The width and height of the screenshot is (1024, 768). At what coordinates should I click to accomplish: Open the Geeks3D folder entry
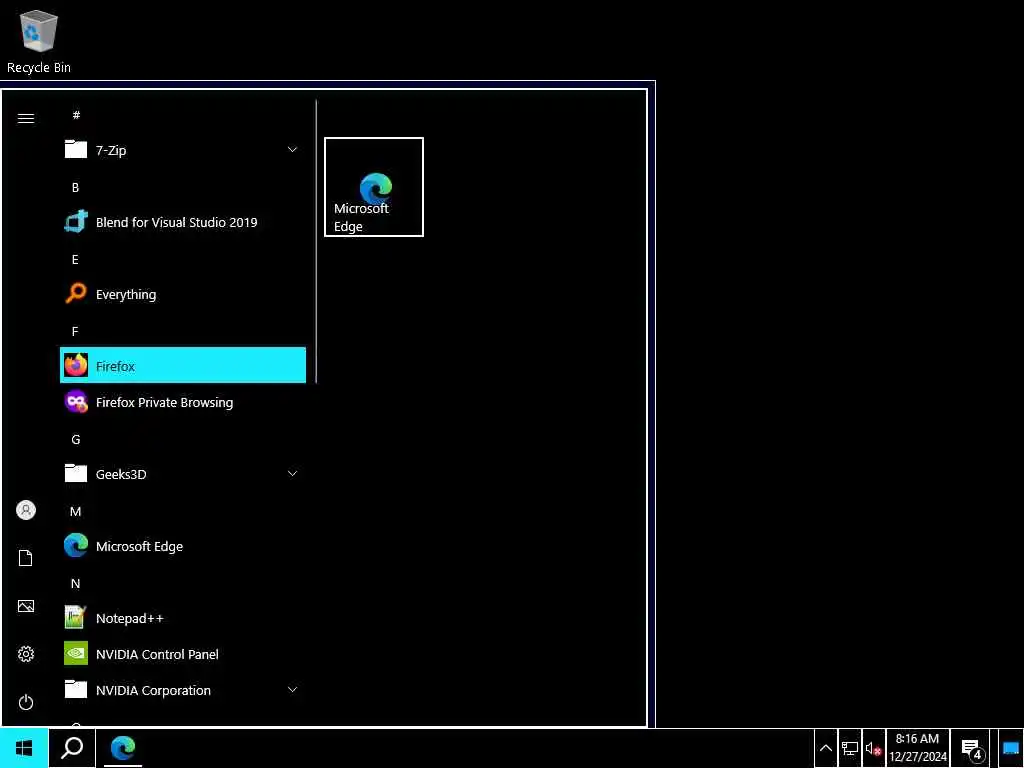pyautogui.click(x=183, y=473)
